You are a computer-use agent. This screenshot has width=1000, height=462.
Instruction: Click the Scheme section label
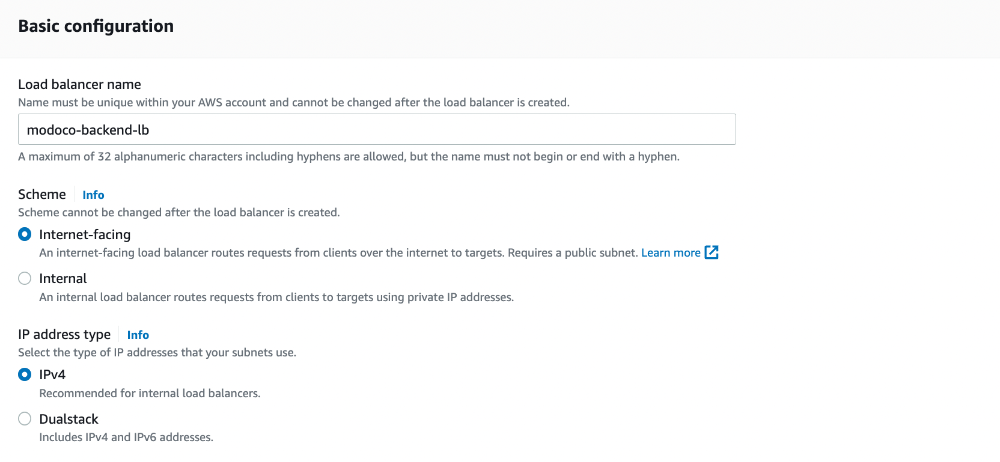(x=41, y=195)
